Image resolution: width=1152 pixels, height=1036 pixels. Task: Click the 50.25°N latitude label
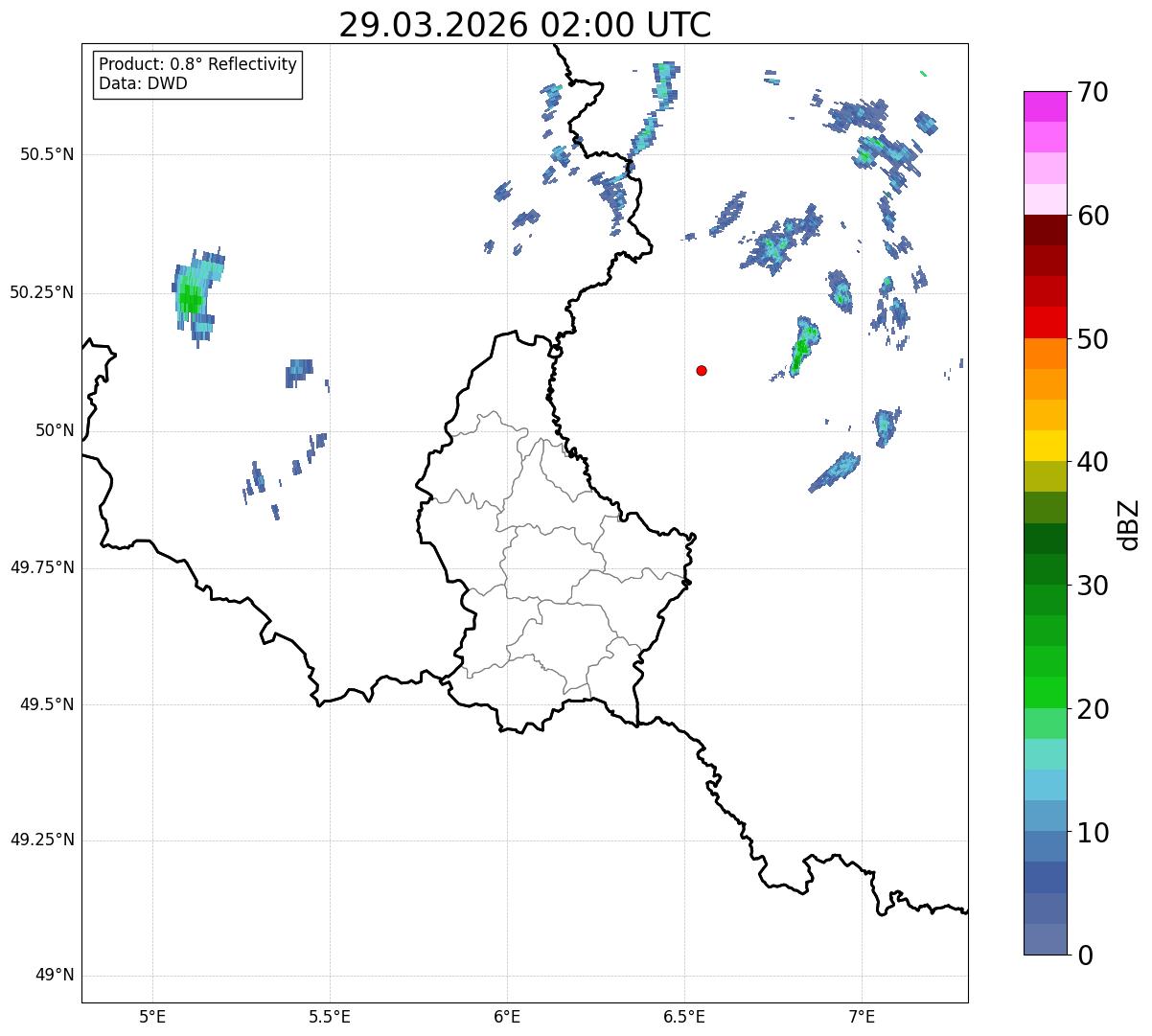point(42,292)
